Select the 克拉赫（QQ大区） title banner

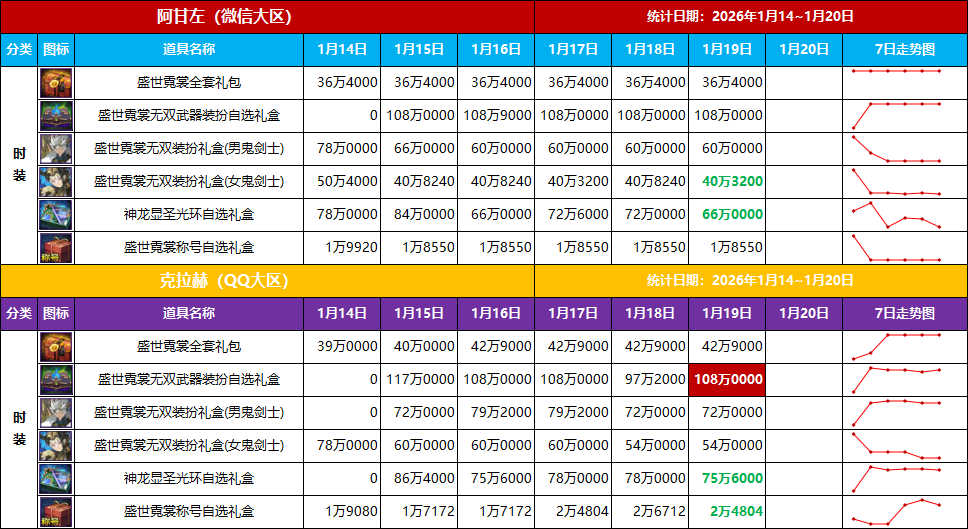[267, 281]
